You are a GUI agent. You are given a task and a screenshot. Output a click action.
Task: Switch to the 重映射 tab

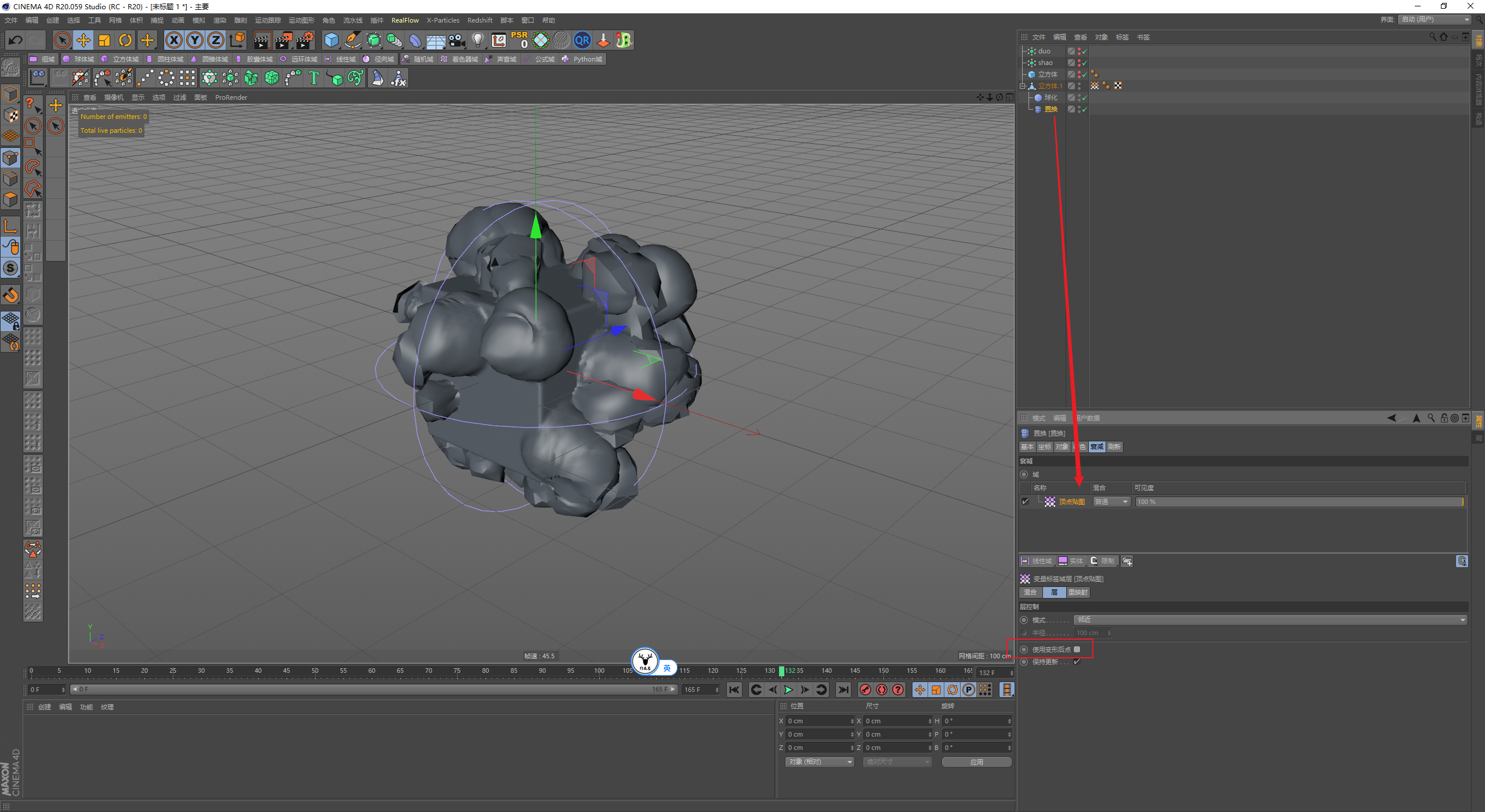tap(1078, 592)
